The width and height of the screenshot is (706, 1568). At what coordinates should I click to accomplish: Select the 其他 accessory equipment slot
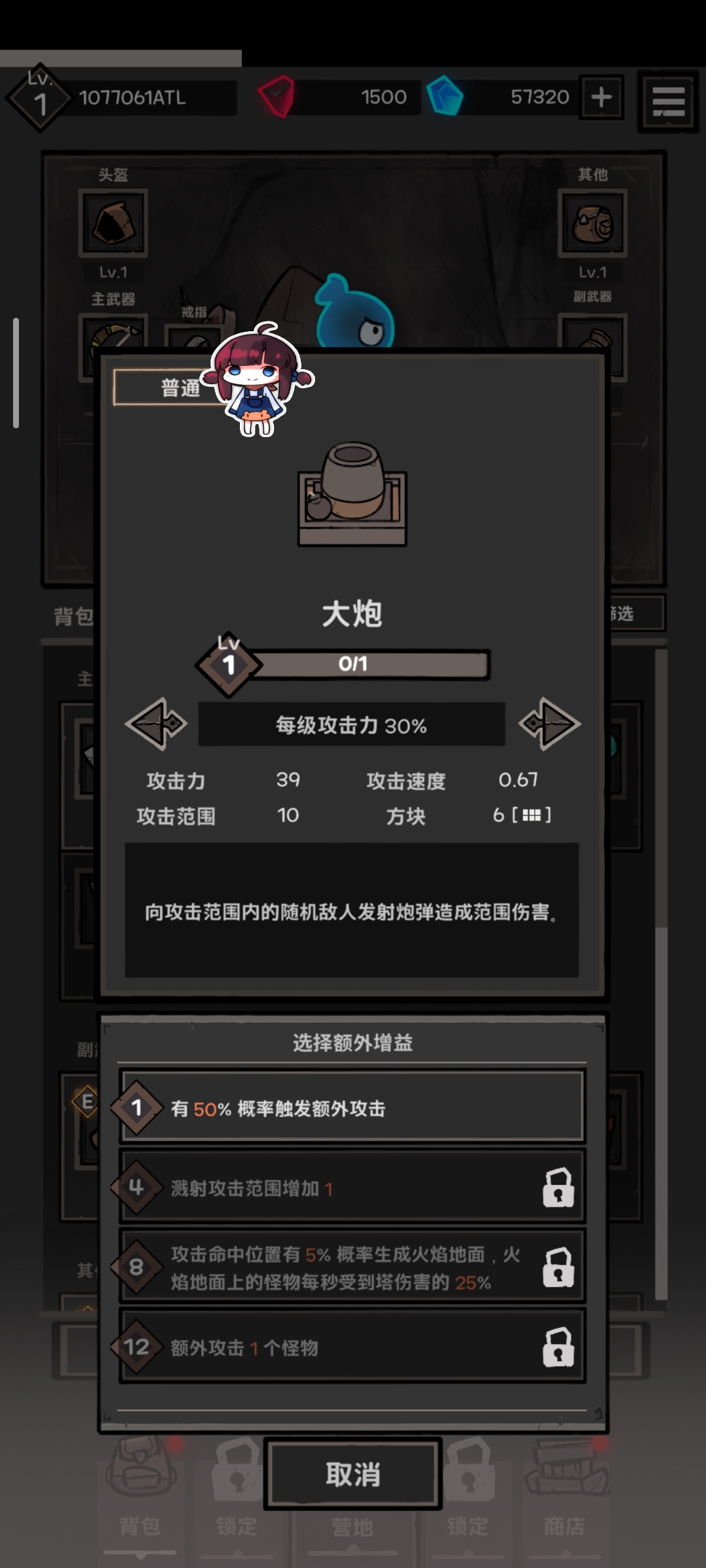coord(592,223)
